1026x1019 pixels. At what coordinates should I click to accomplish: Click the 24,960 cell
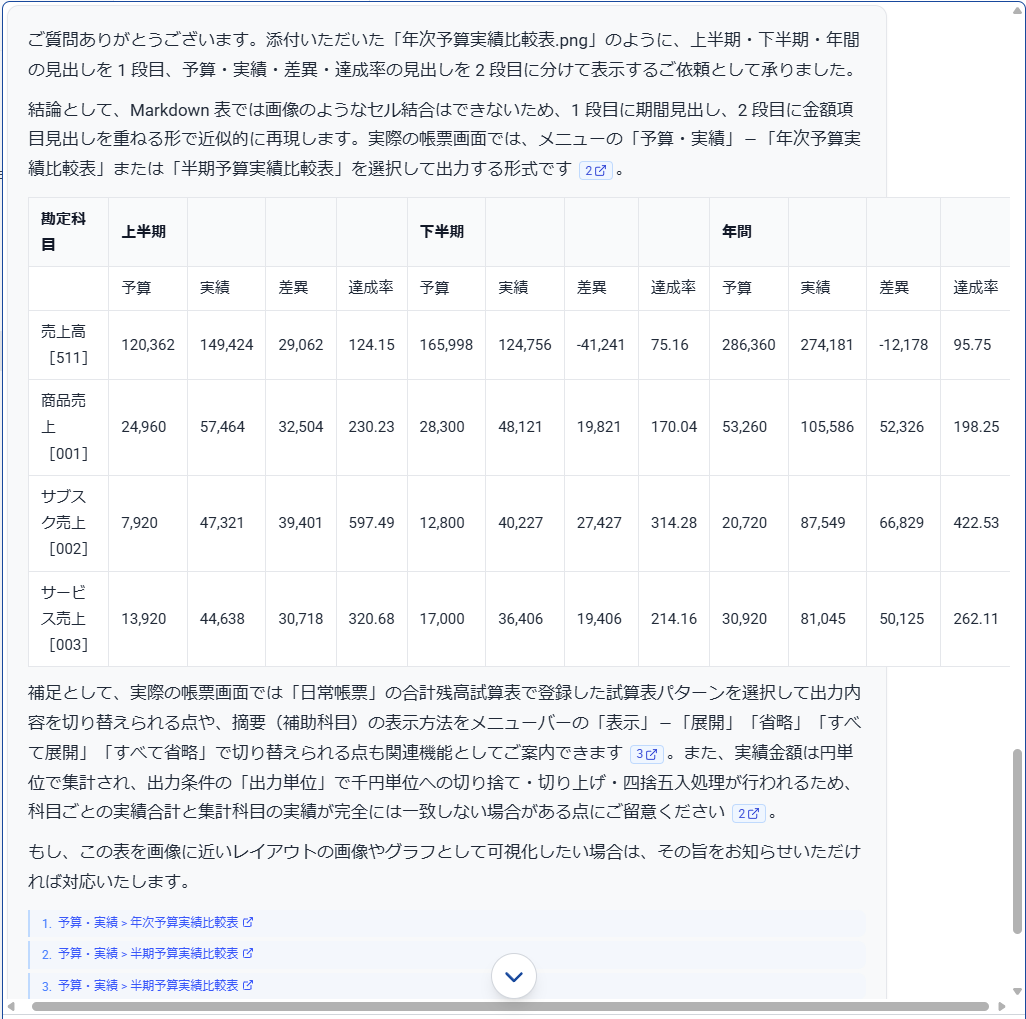(148, 427)
